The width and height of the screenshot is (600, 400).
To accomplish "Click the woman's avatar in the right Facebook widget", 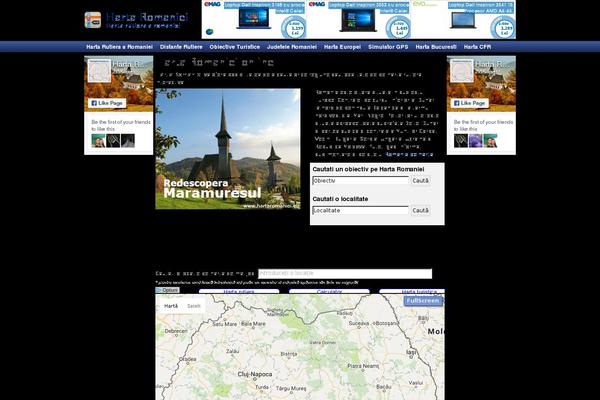I will (x=490, y=141).
